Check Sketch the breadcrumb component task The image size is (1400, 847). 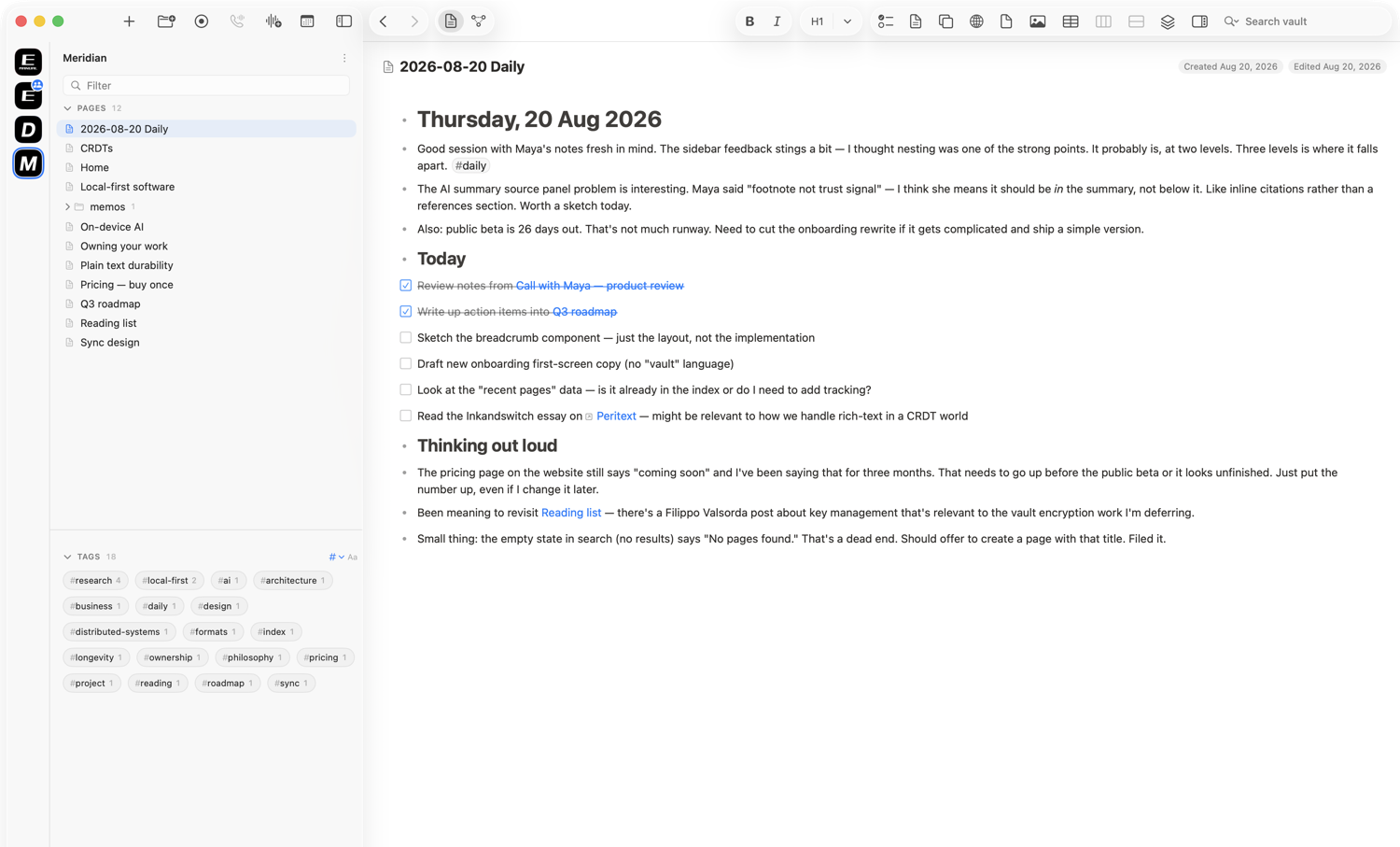tap(405, 338)
